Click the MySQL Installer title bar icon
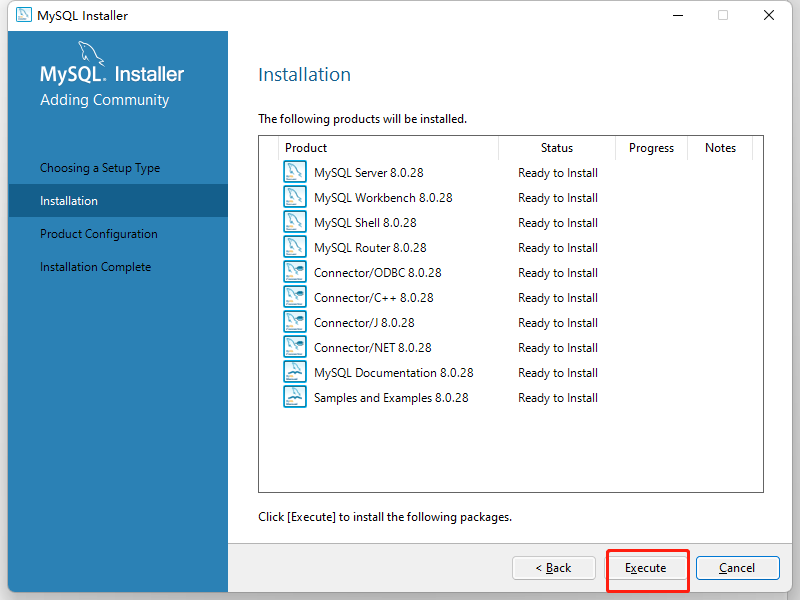The width and height of the screenshot is (800, 600). coord(23,15)
